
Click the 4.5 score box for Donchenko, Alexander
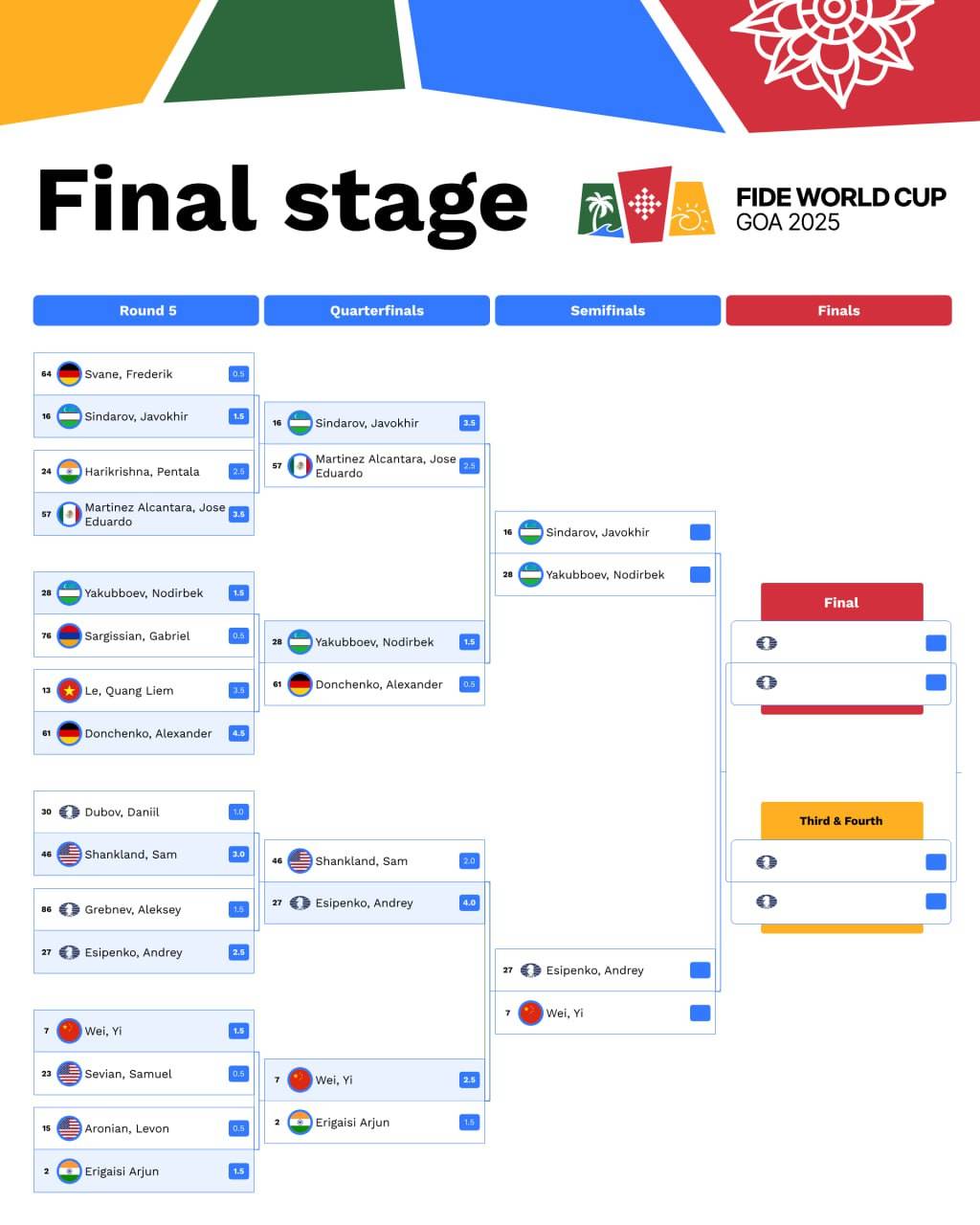238,733
